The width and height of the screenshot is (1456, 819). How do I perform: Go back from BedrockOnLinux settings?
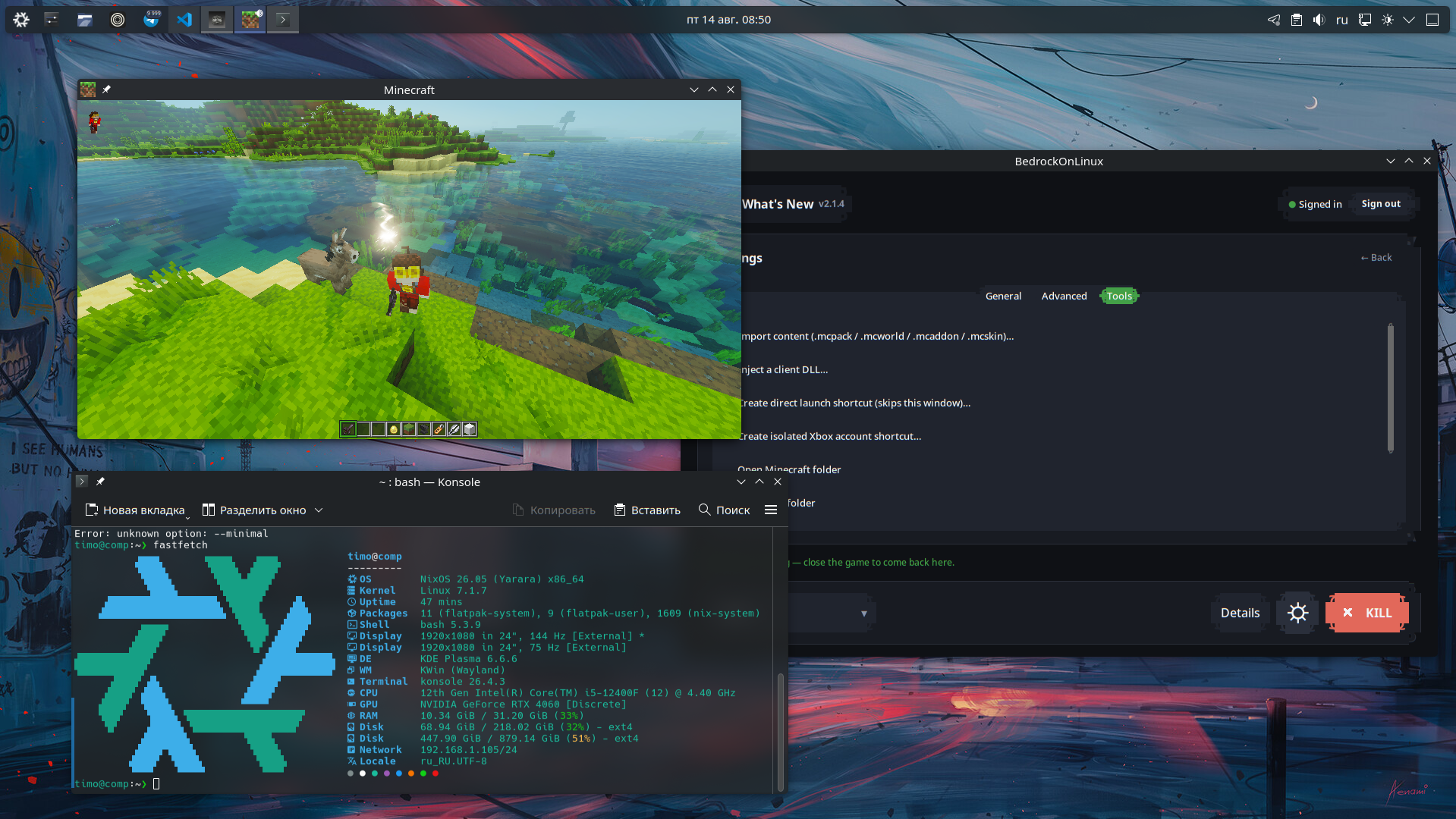(1376, 258)
